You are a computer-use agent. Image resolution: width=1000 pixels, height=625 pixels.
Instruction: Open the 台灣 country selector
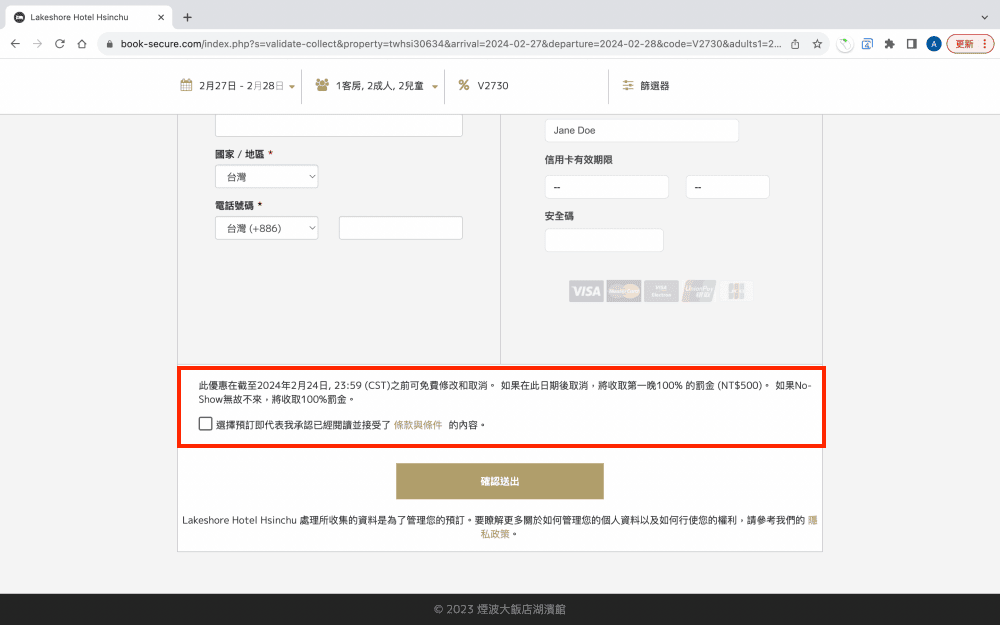pyautogui.click(x=266, y=176)
